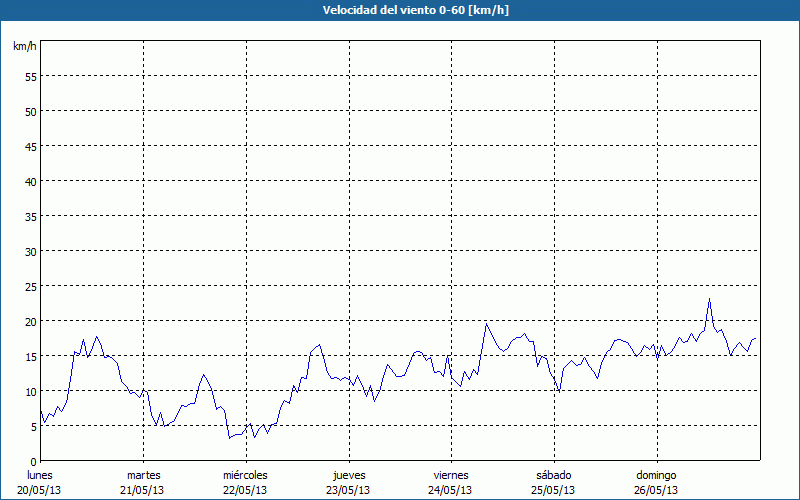Viewport: 800px width, 500px height.
Task: Select the "lunes" day label
Action: [x=40, y=475]
